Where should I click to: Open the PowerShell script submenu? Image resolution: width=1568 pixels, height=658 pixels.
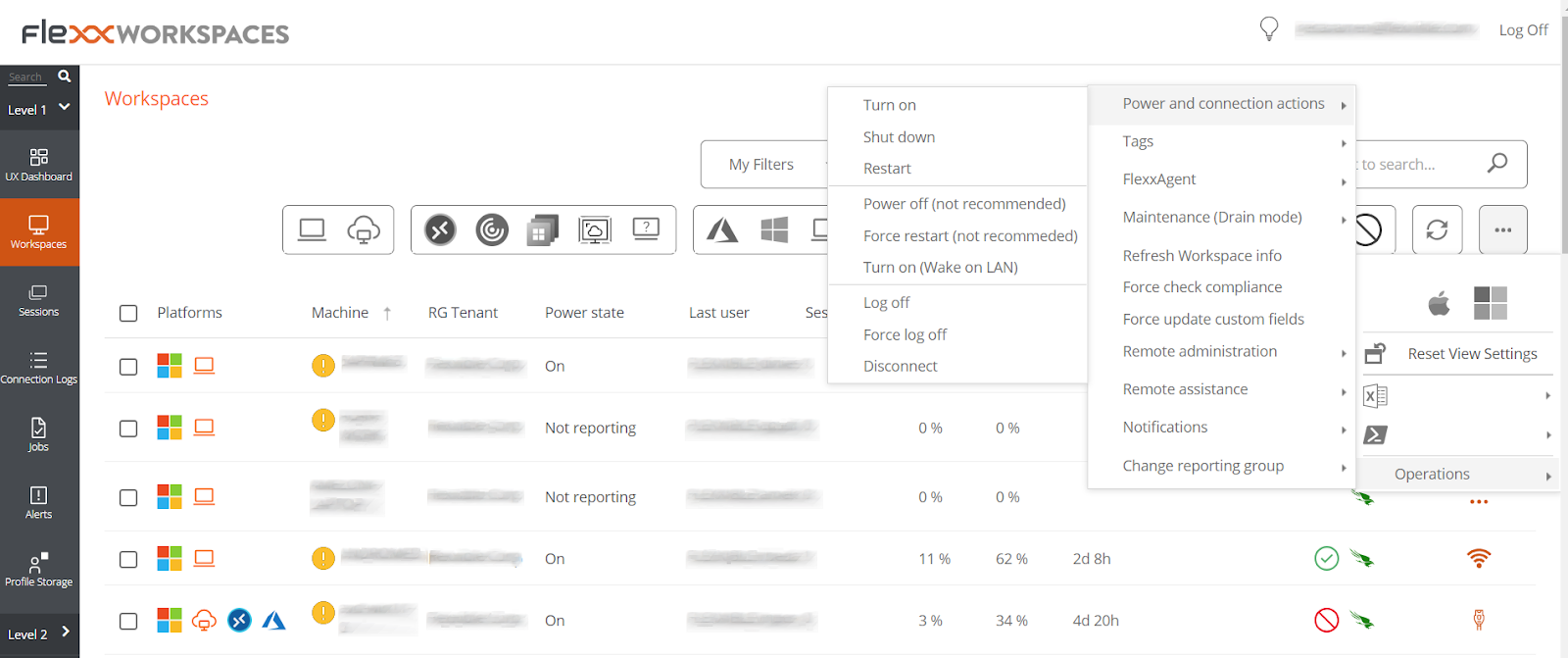tap(1458, 434)
